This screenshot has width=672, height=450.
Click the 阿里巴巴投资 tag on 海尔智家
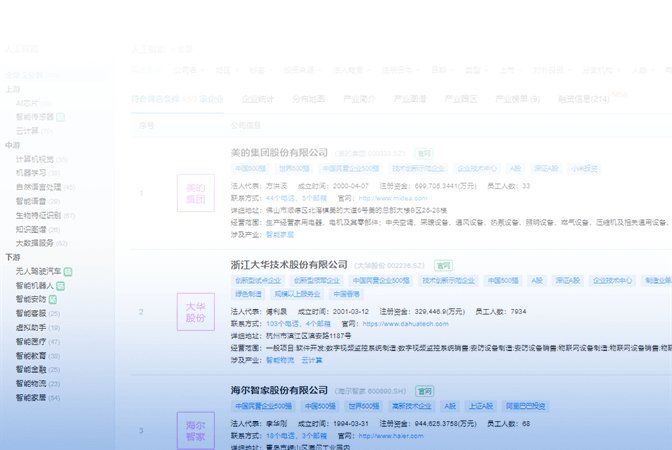(x=526, y=406)
